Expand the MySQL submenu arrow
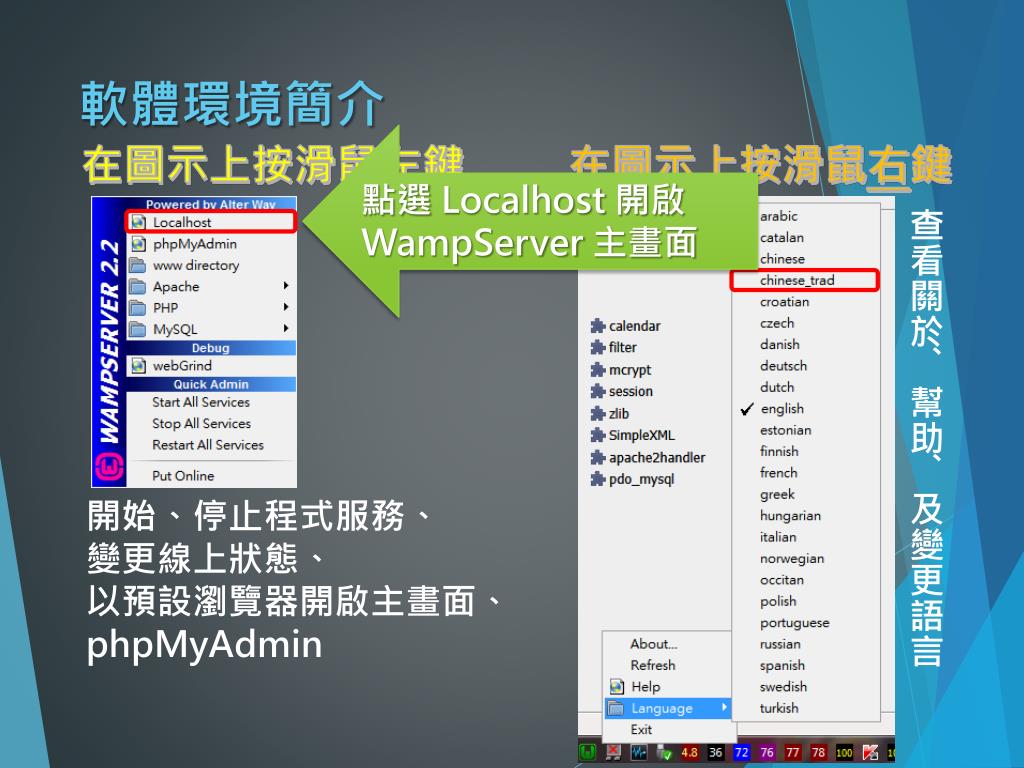 tap(286, 328)
